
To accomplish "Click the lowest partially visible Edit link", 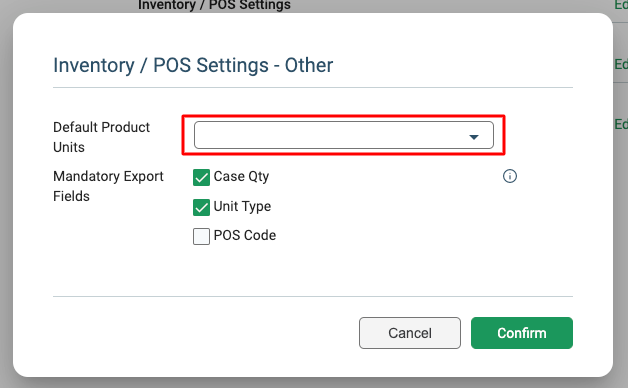I will (x=621, y=124).
